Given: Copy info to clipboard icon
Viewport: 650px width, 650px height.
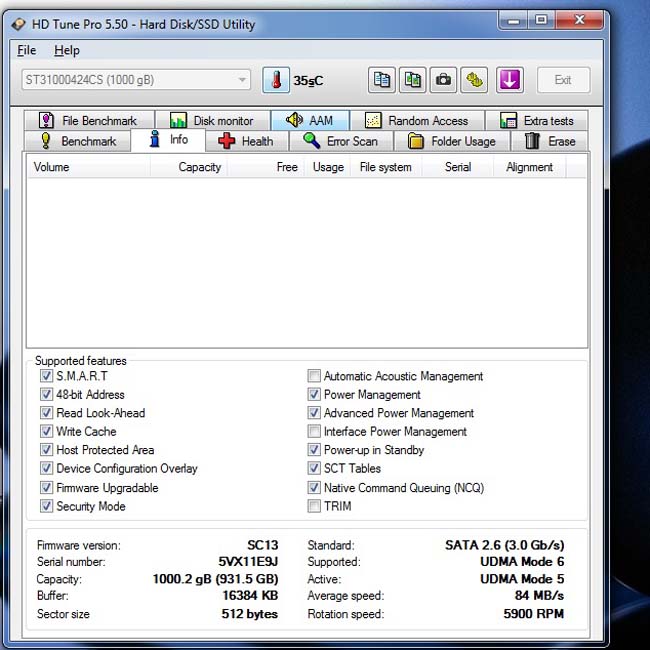Looking at the screenshot, I should (381, 80).
